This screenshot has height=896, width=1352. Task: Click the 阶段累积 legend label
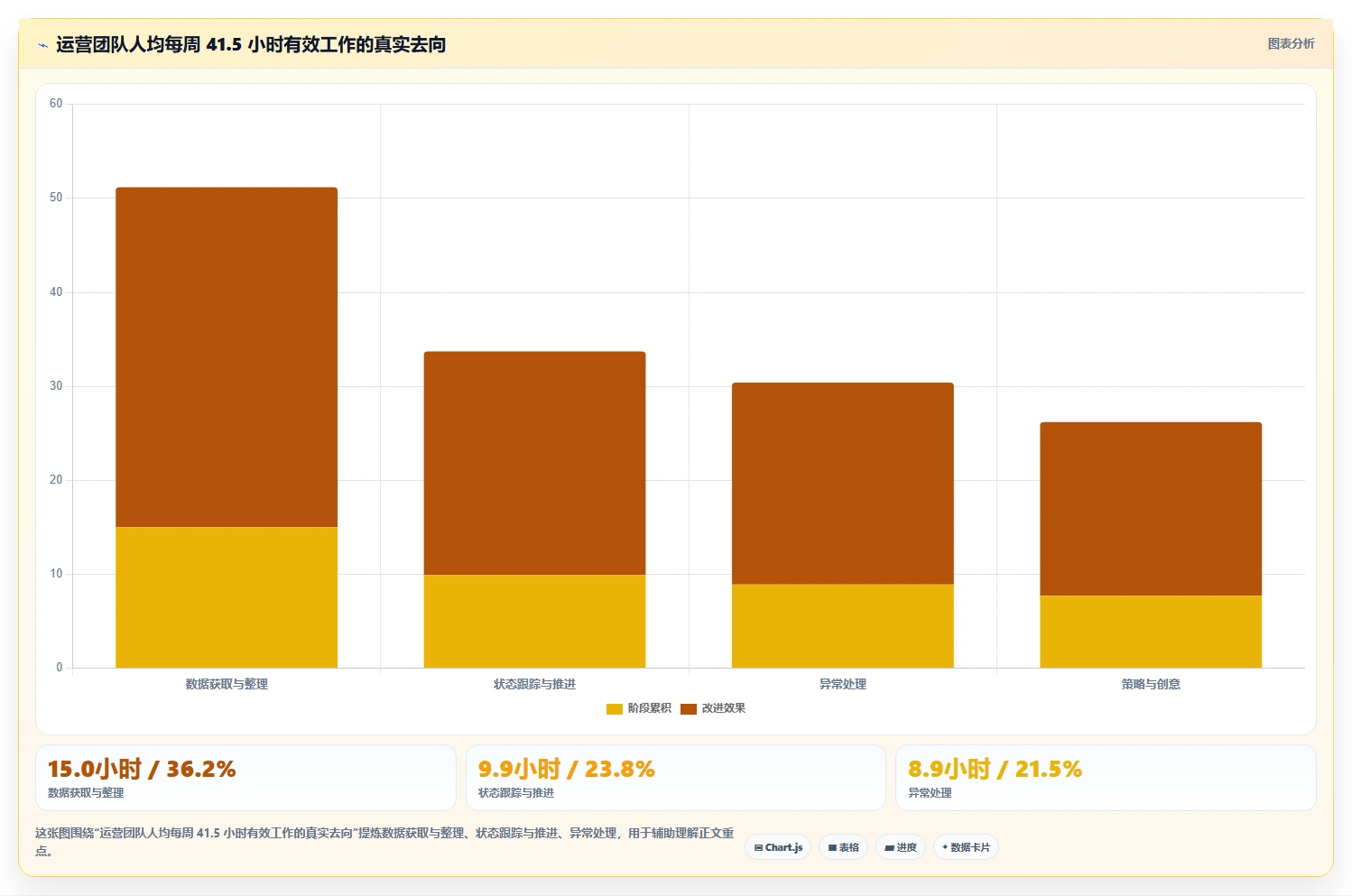point(650,708)
